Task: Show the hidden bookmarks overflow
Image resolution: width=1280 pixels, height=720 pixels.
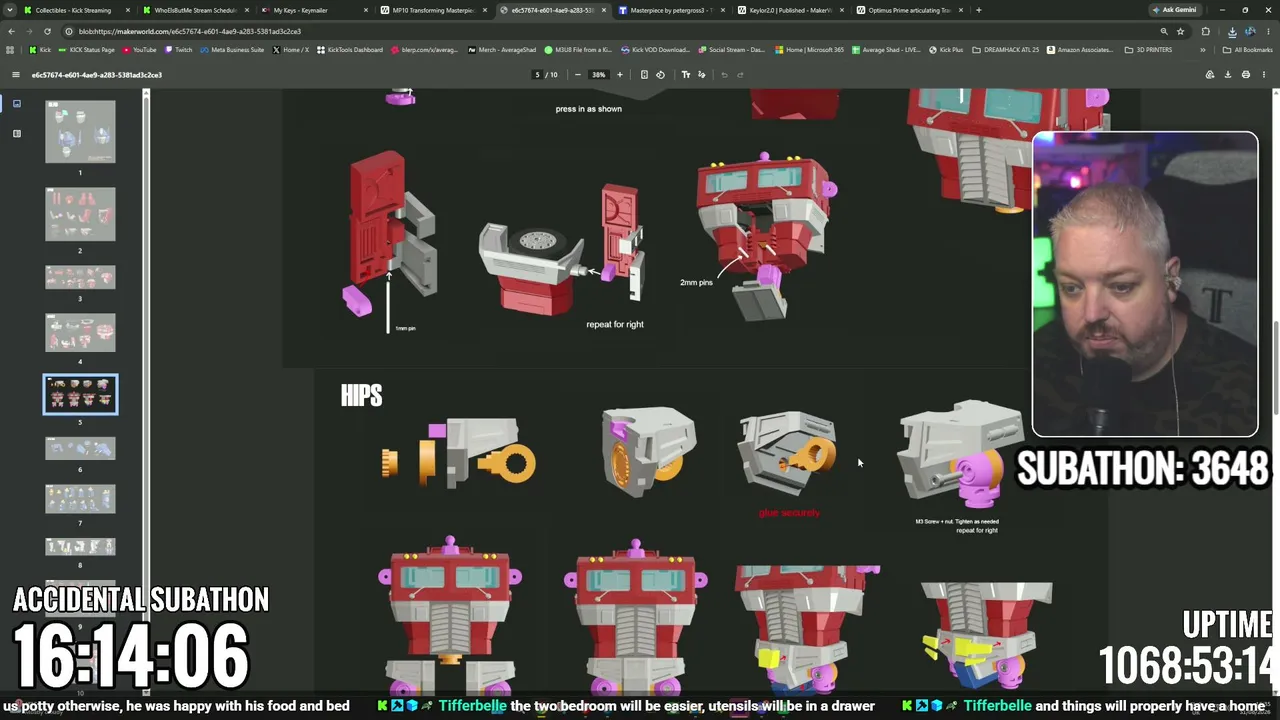Action: (1203, 50)
